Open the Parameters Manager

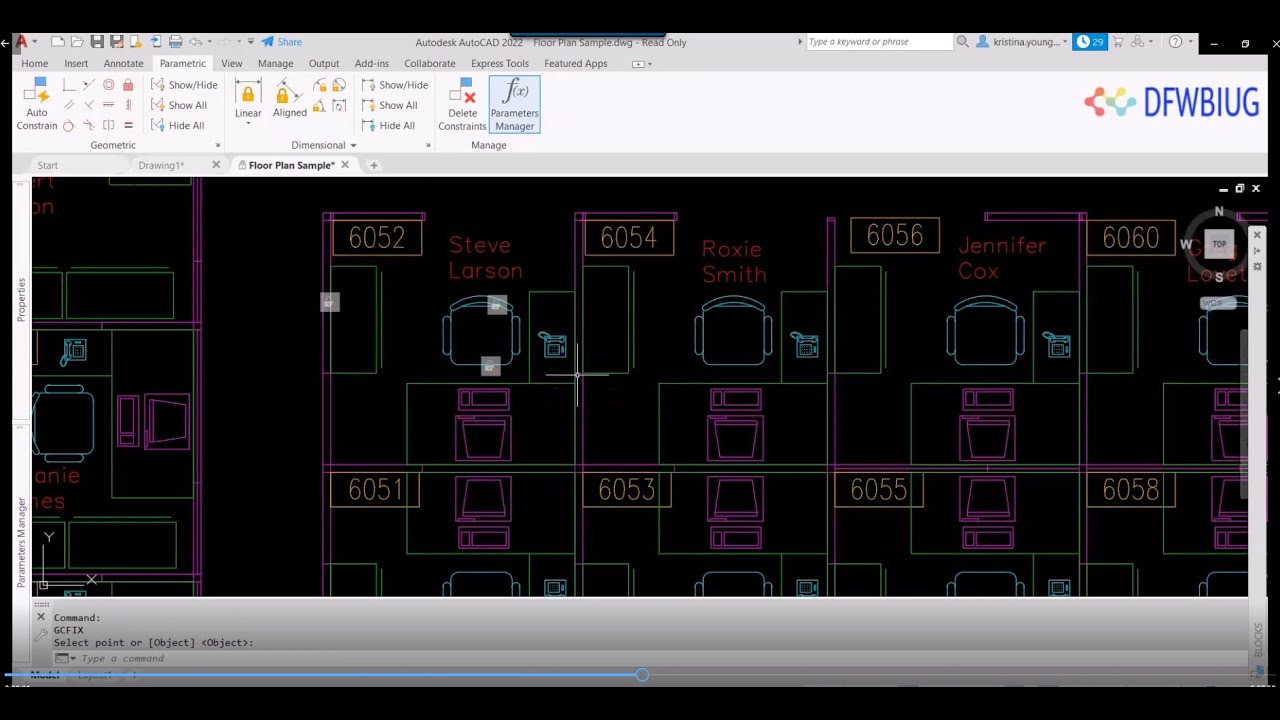514,105
